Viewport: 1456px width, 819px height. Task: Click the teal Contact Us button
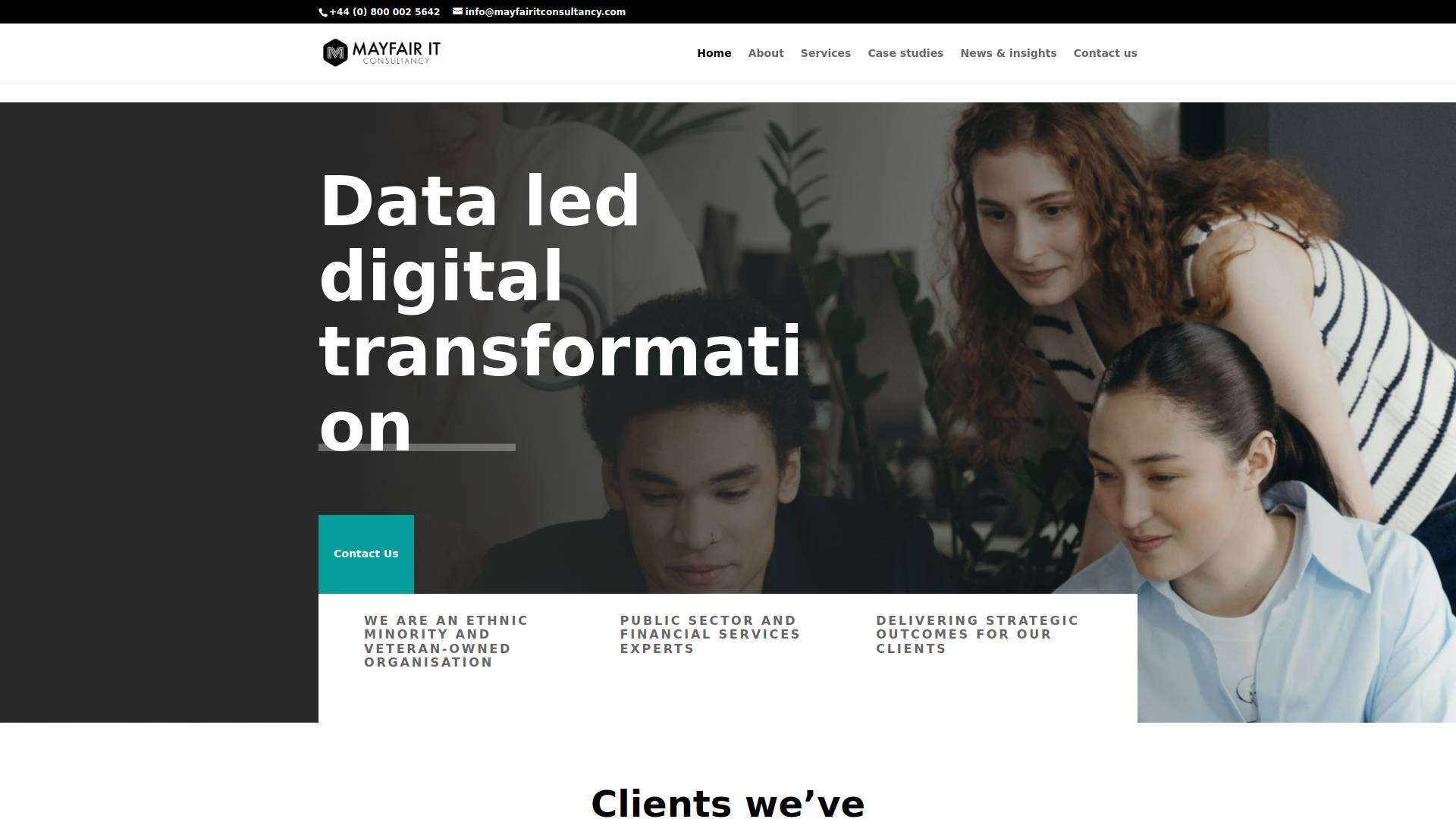point(366,554)
